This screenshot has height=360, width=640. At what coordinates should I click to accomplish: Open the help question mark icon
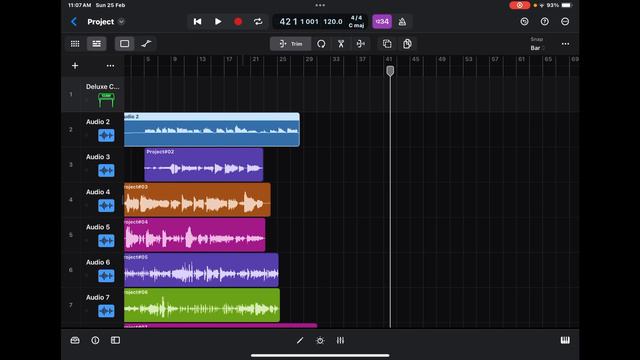pos(544,22)
